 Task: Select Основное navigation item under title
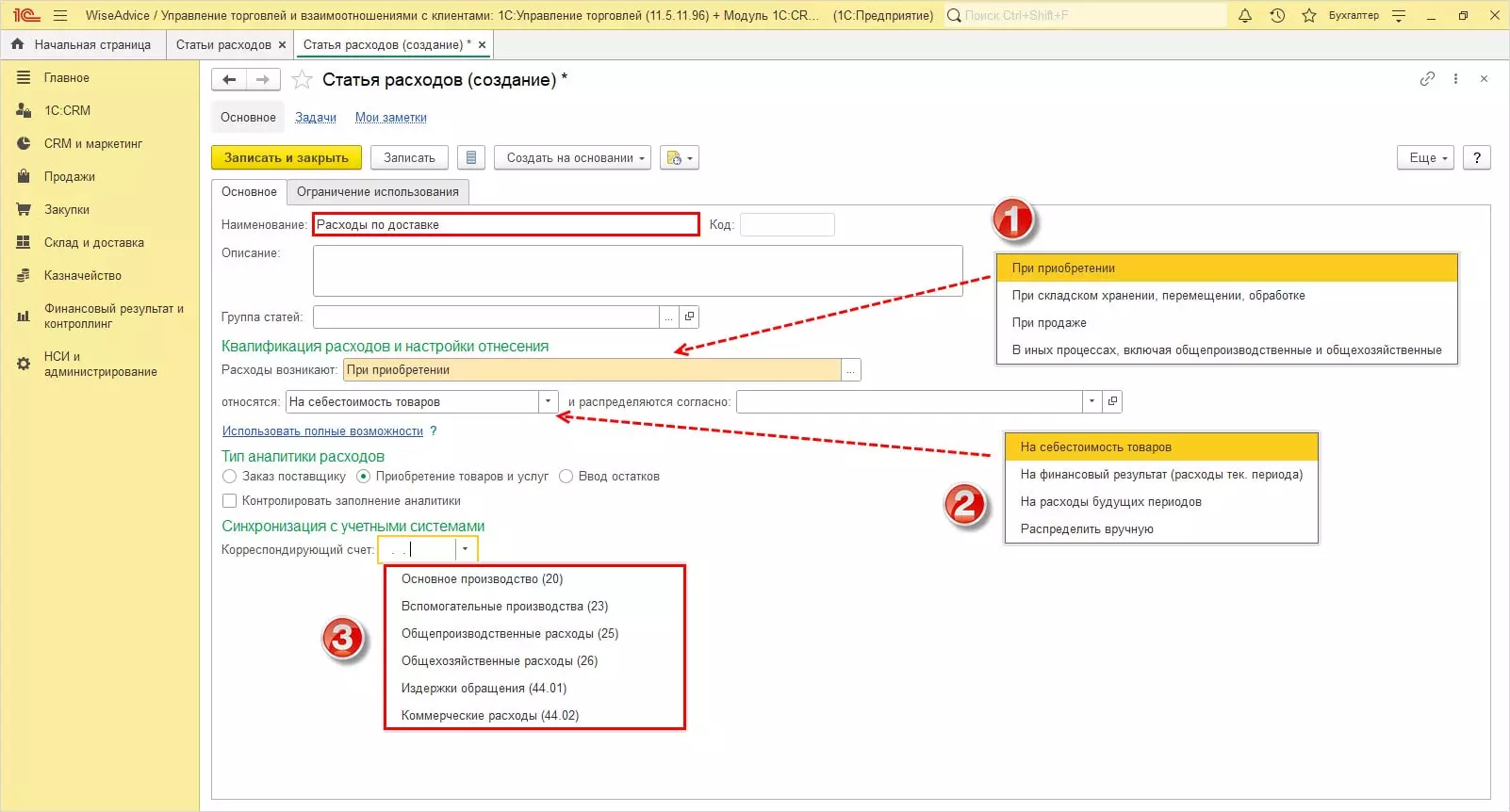[x=248, y=118]
